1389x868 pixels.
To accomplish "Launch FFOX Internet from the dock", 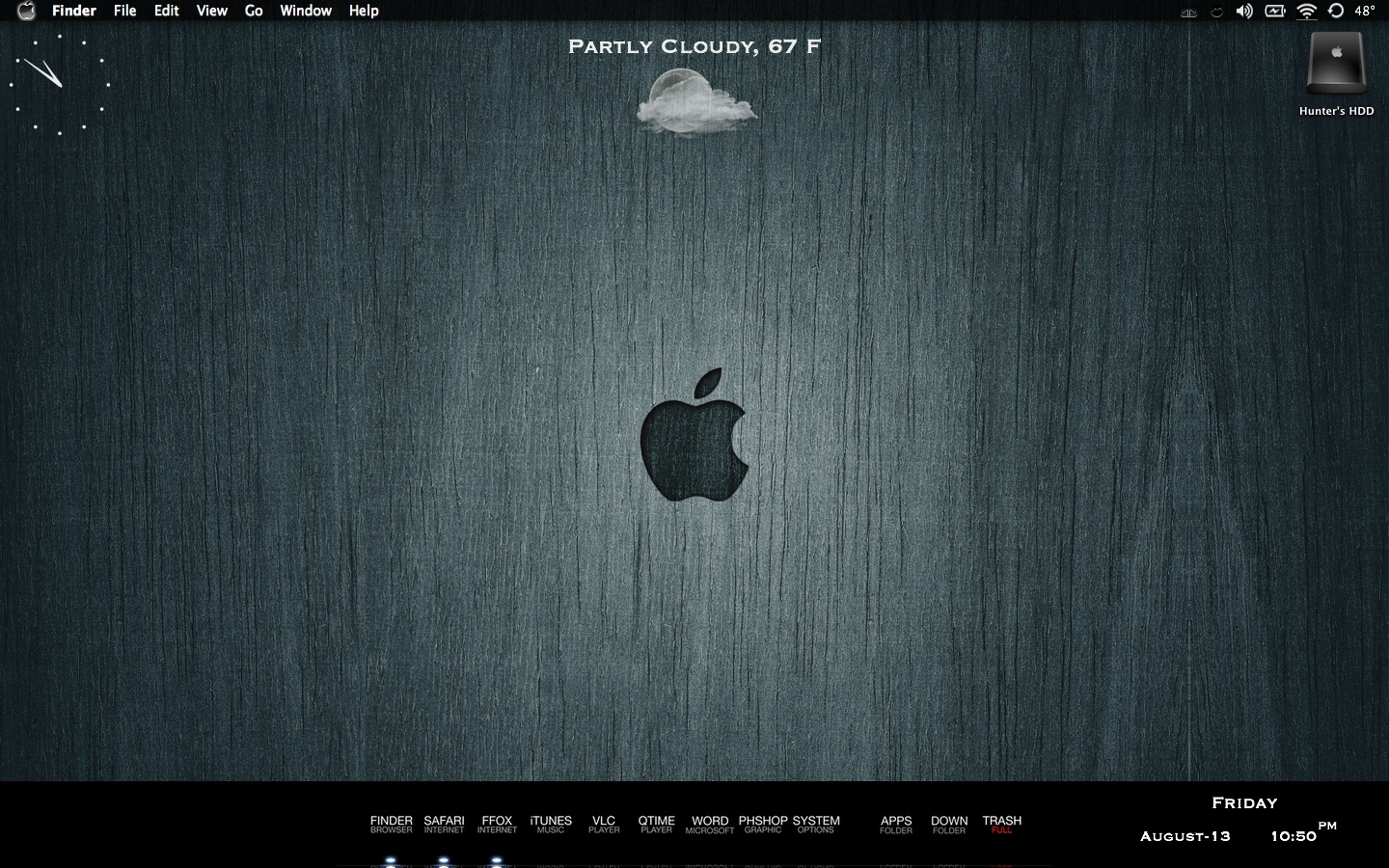I will pyautogui.click(x=497, y=824).
